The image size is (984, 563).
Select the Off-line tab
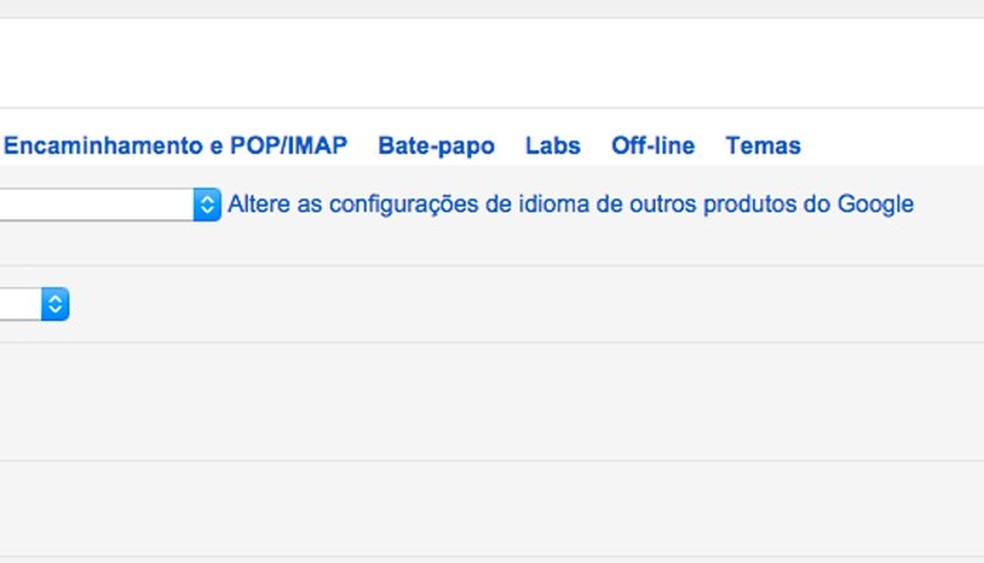pos(653,146)
